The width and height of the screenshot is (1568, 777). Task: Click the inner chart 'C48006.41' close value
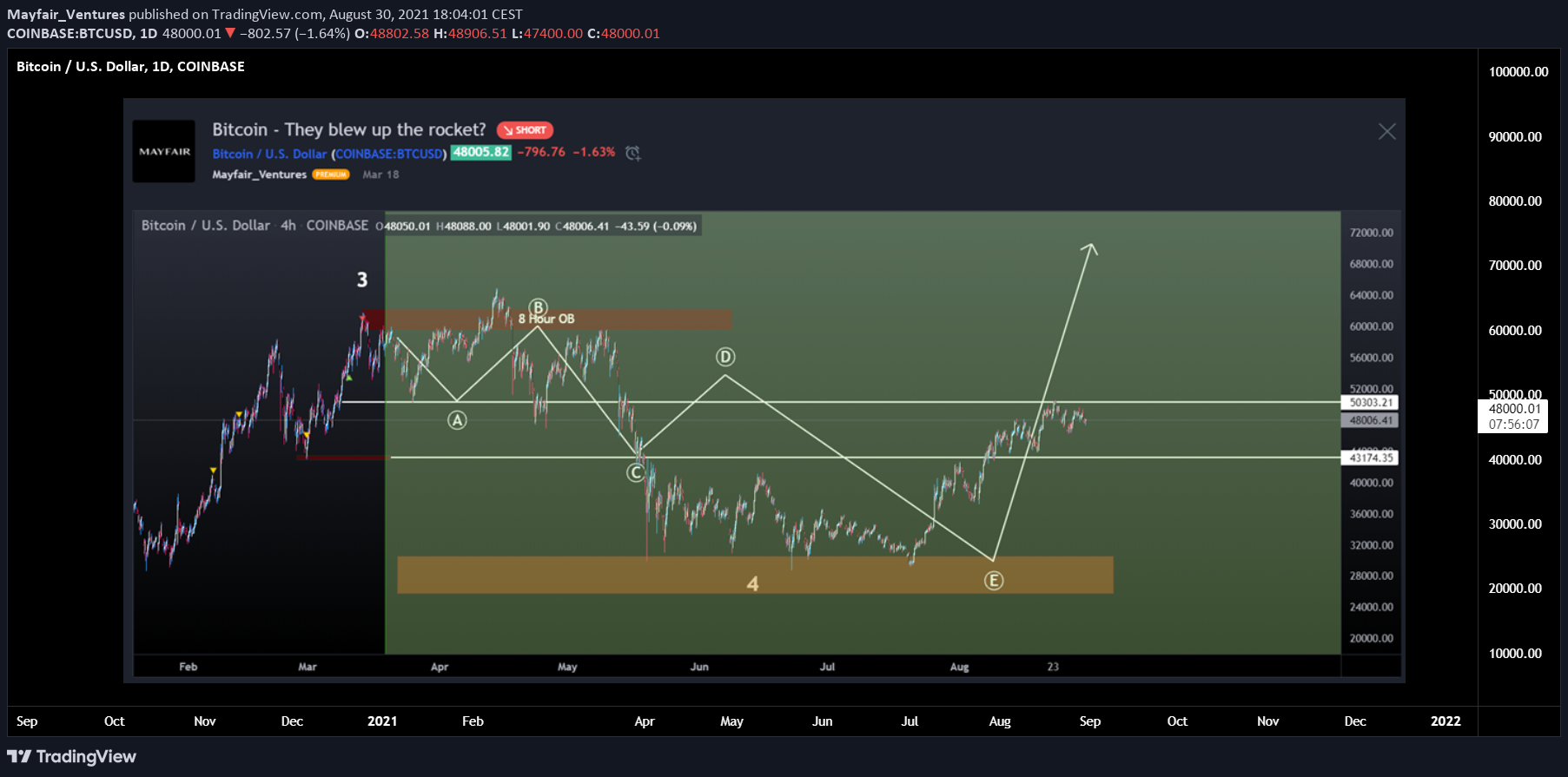pyautogui.click(x=582, y=227)
